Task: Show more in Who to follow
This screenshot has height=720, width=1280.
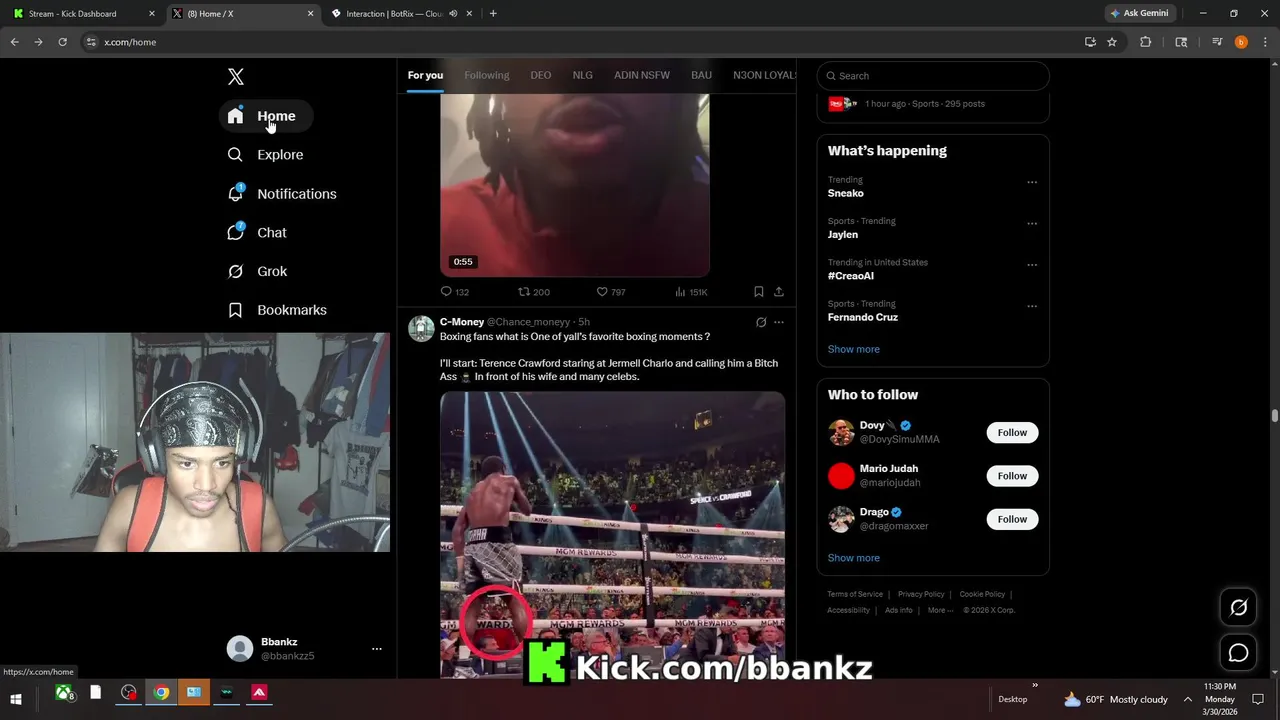Action: click(x=853, y=558)
